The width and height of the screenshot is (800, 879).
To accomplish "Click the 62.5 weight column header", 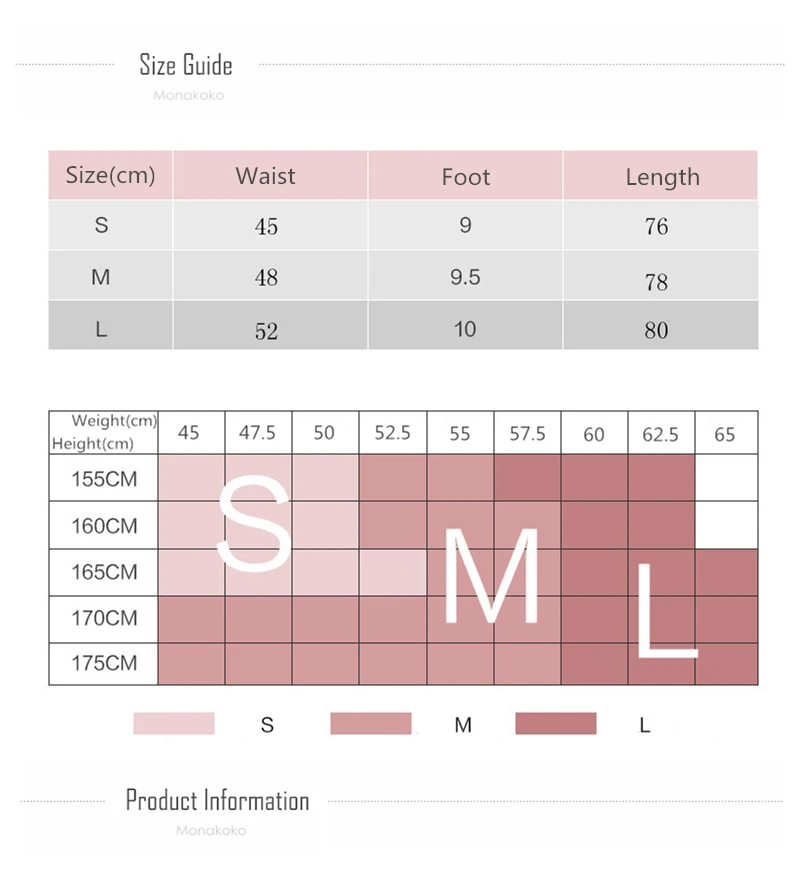I will 660,434.
